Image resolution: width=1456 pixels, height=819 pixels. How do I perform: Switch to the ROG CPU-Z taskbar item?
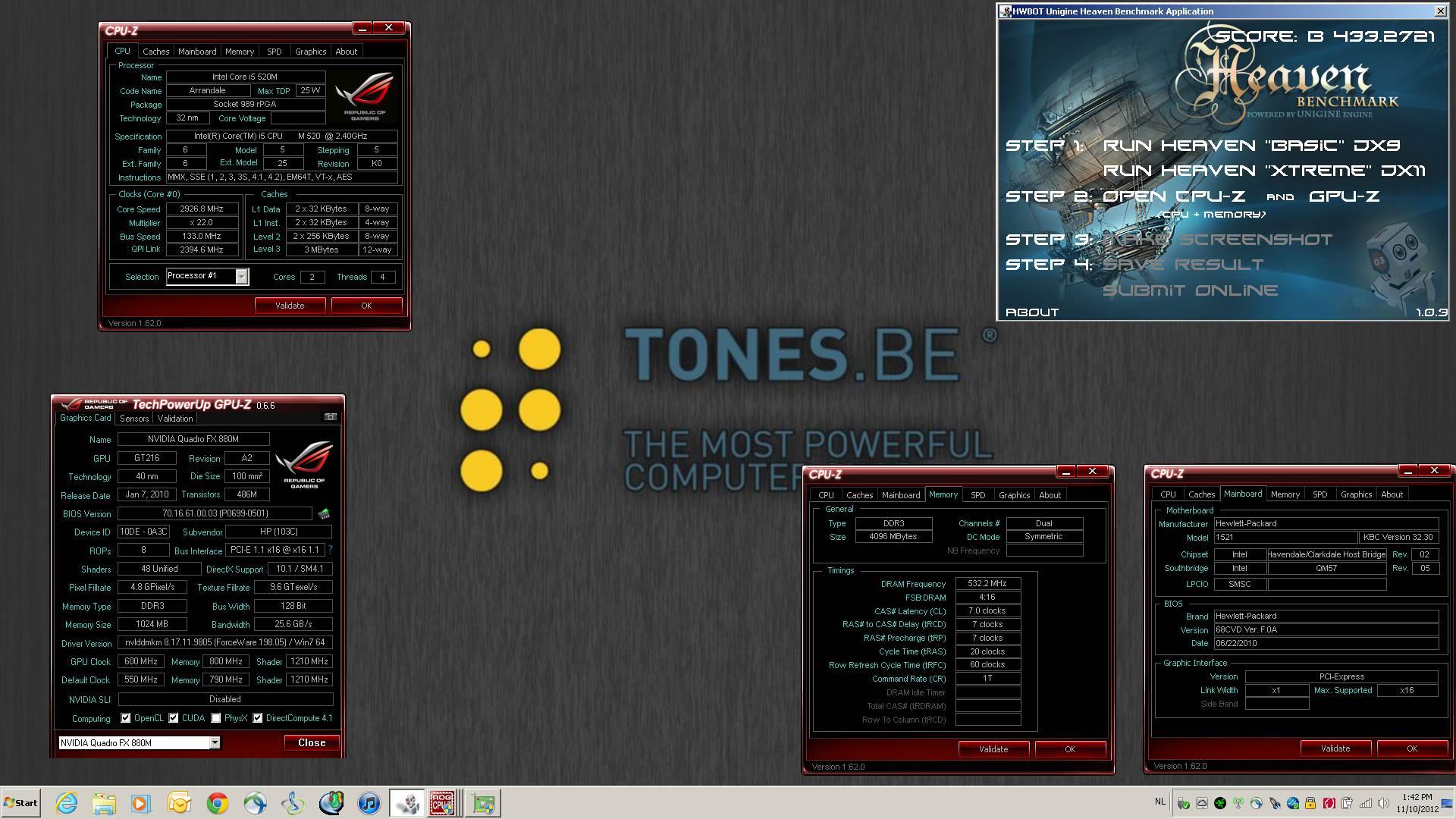[444, 803]
